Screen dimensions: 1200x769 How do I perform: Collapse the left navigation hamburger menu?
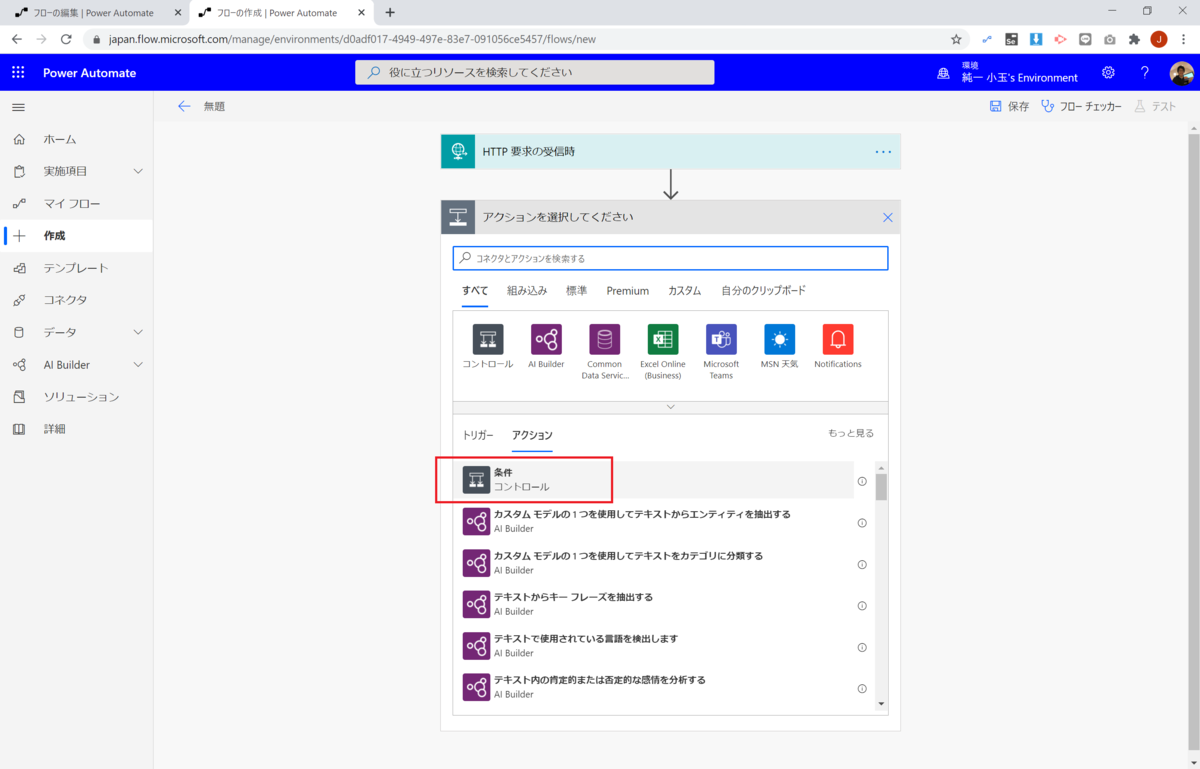tap(18, 107)
